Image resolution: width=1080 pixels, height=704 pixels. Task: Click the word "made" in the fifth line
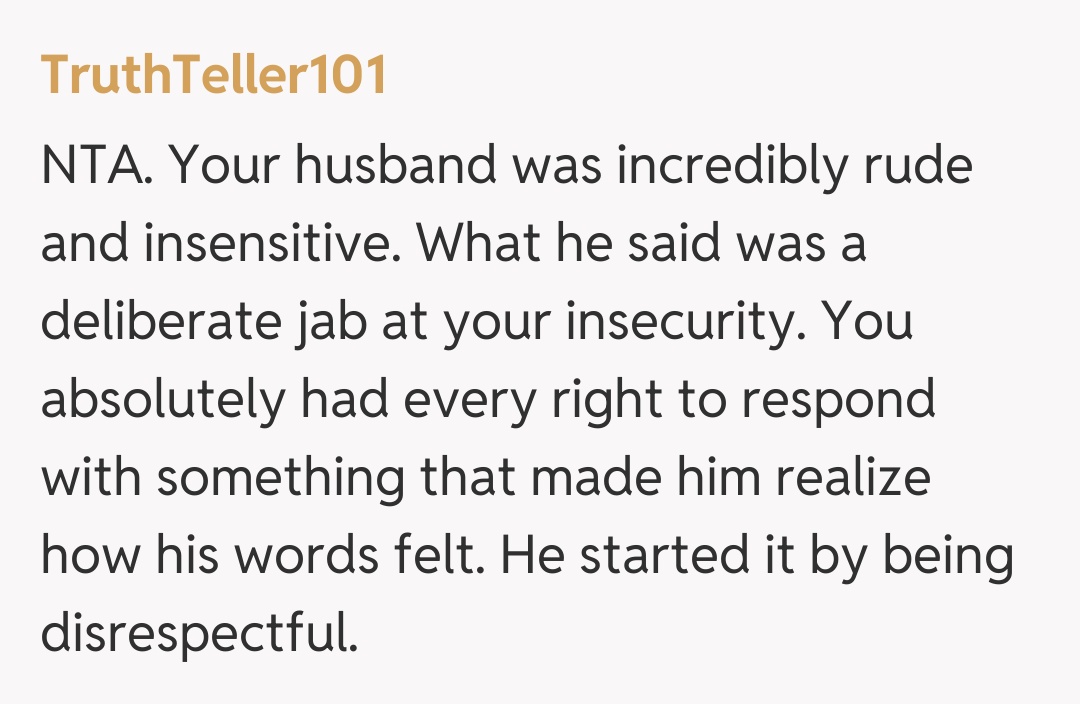click(595, 479)
